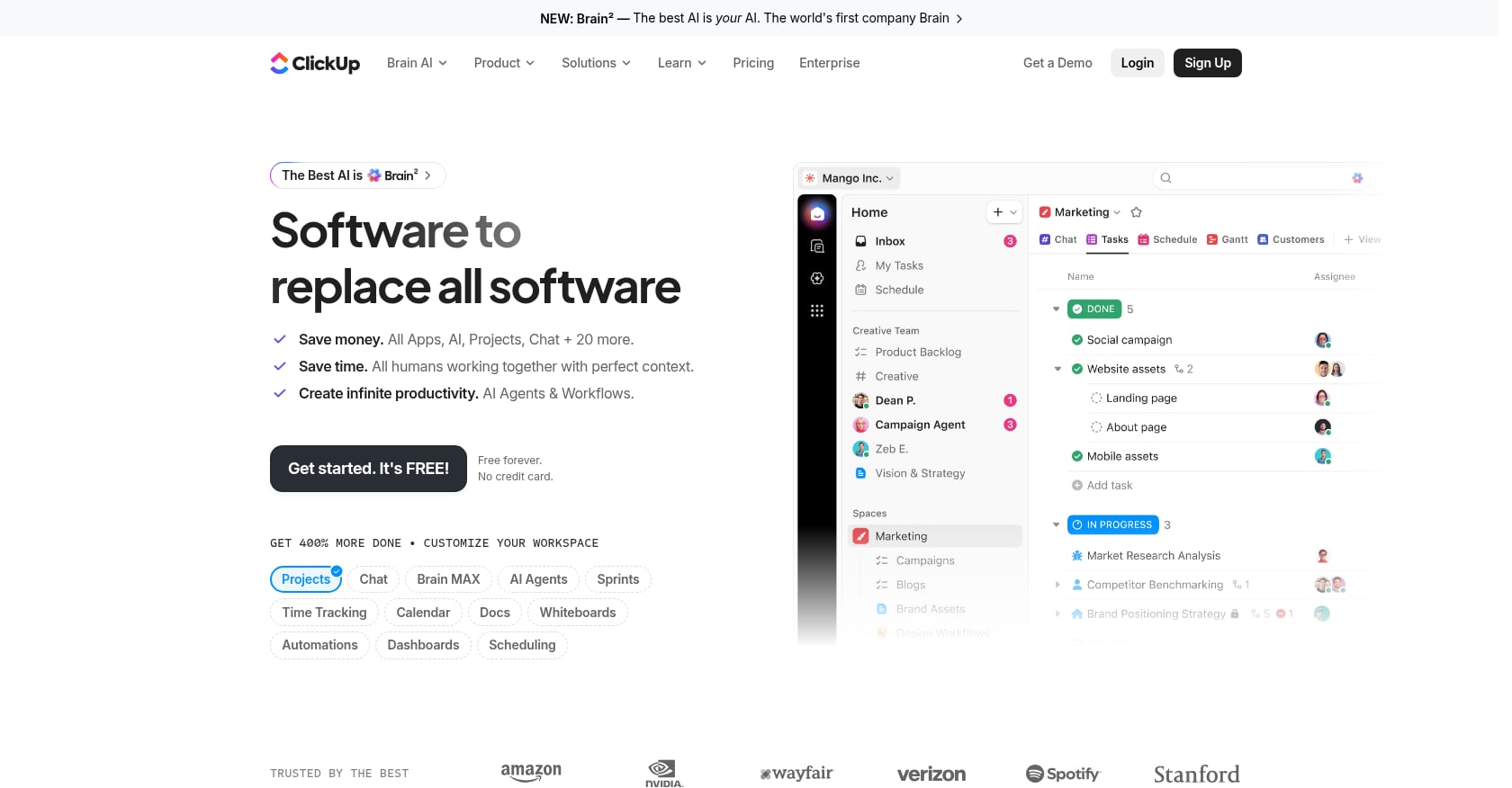Click the star icon next to Marketing

coord(1136,212)
